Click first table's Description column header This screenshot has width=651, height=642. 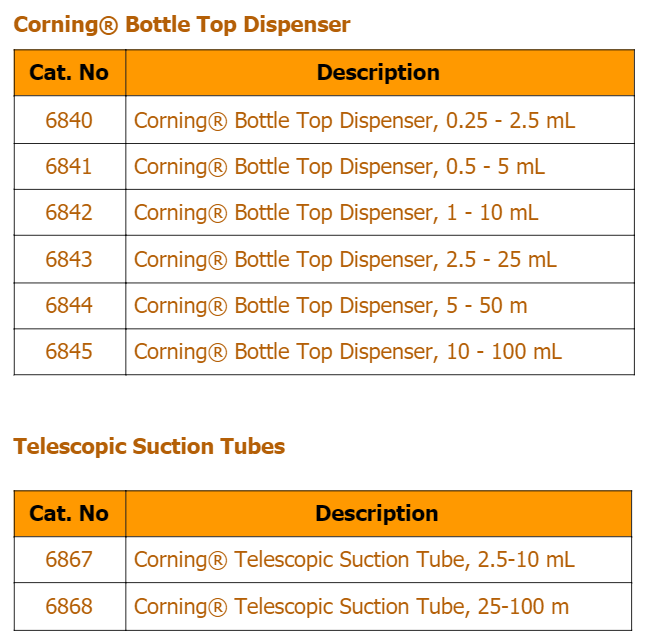(378, 73)
